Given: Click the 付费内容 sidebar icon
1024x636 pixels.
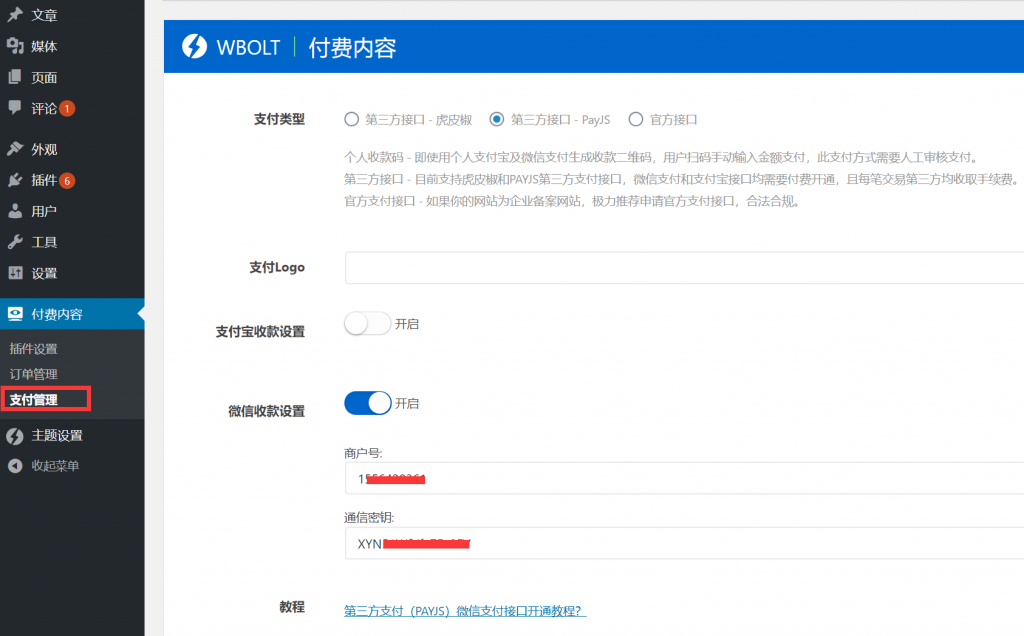Looking at the screenshot, I should click(x=15, y=314).
